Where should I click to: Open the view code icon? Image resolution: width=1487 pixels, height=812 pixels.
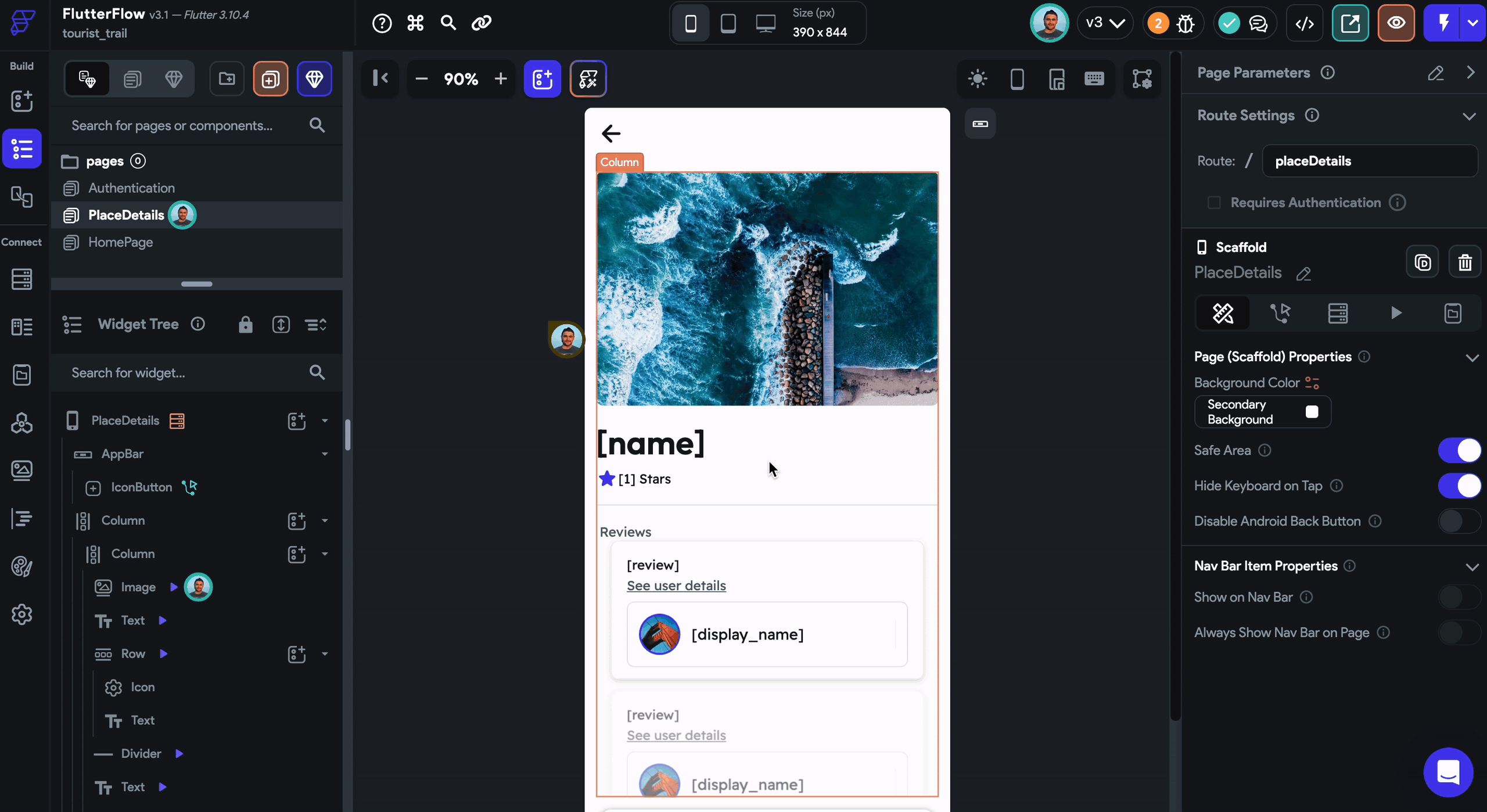coord(1305,23)
